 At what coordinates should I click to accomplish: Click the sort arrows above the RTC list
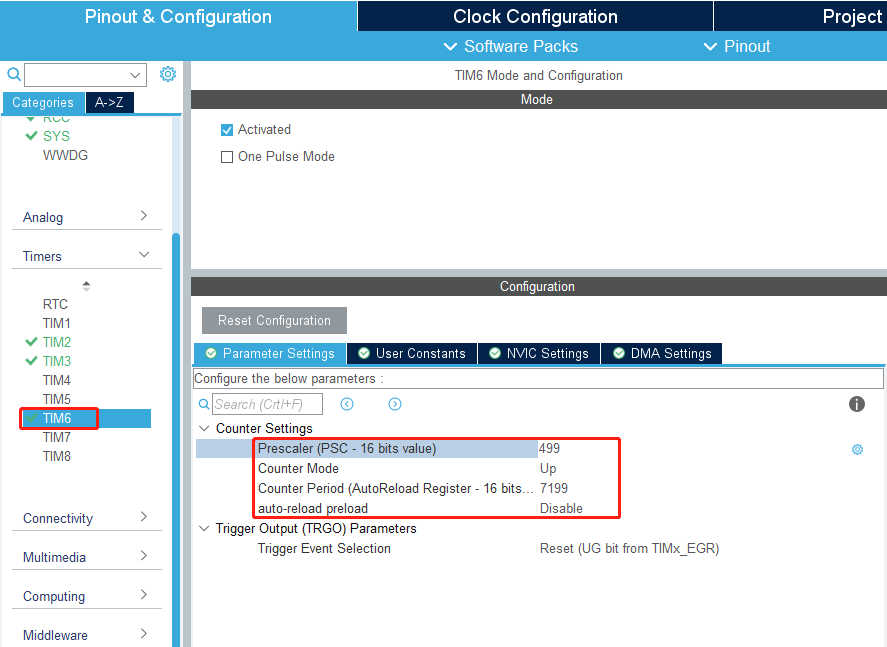(x=86, y=286)
